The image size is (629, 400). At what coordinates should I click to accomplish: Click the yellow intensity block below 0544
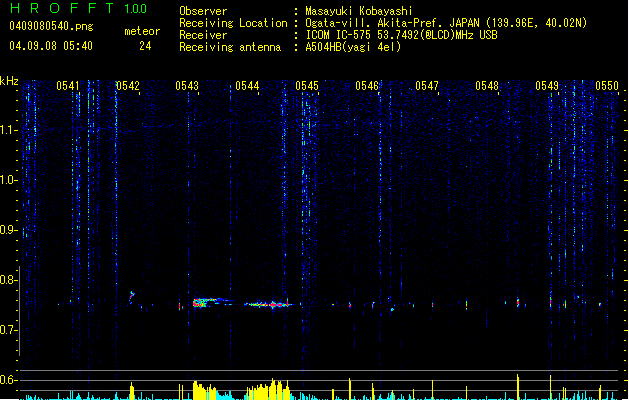coord(268,389)
